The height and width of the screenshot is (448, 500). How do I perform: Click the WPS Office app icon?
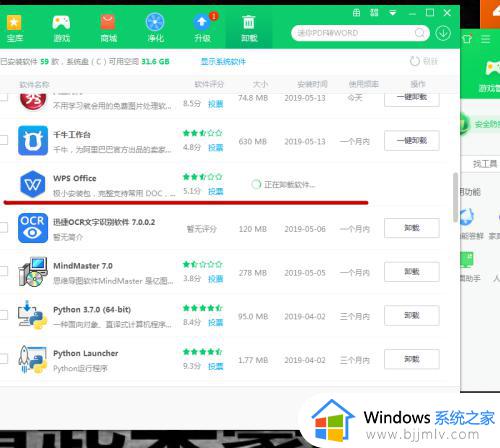coord(33,184)
